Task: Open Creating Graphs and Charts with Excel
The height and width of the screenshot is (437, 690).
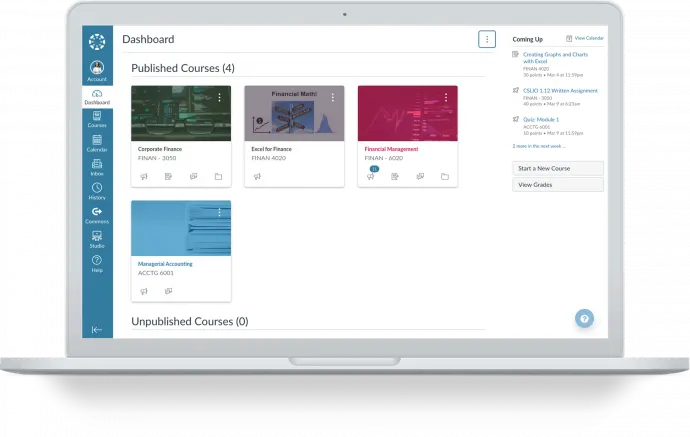Action: pos(555,58)
